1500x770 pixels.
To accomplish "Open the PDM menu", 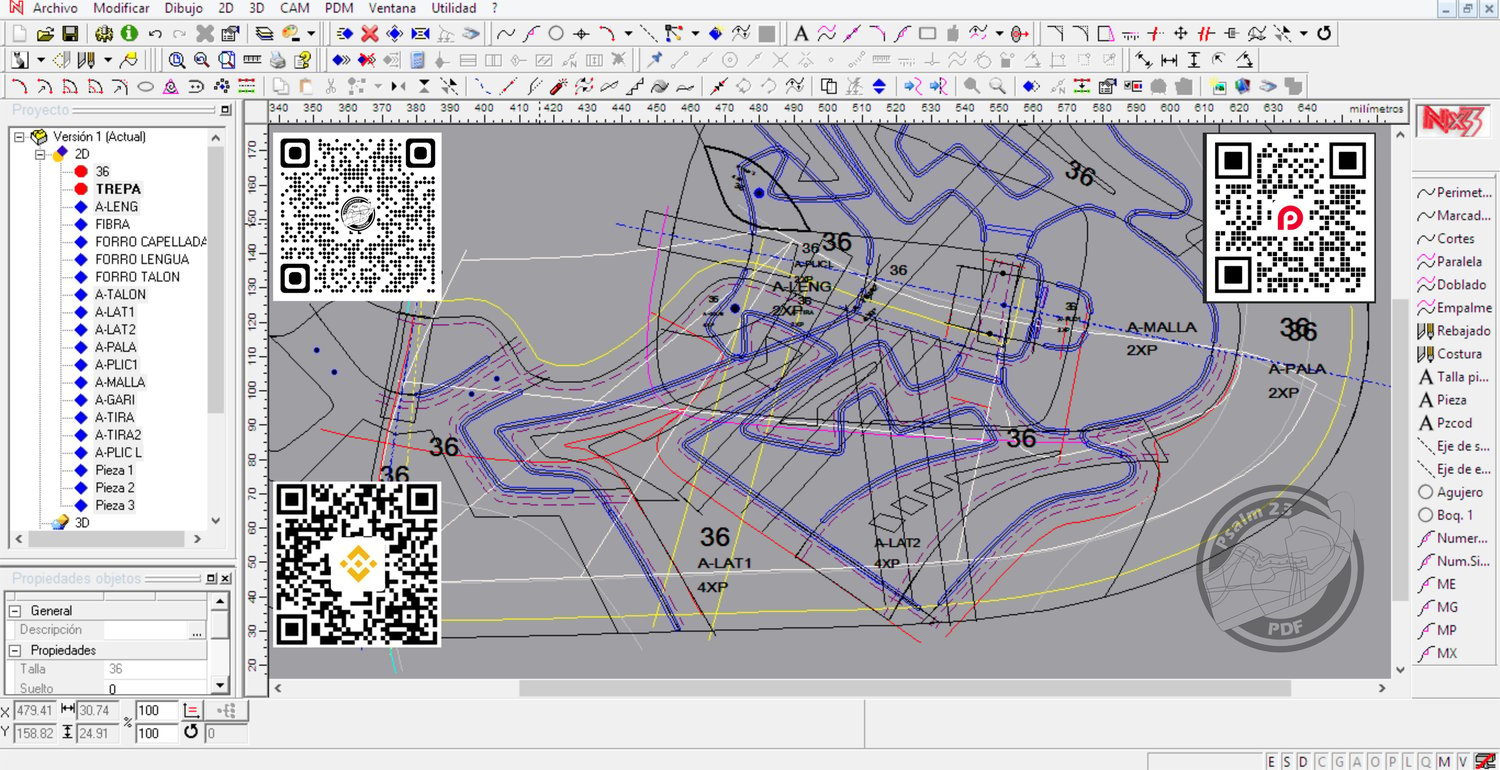I will click(x=339, y=8).
